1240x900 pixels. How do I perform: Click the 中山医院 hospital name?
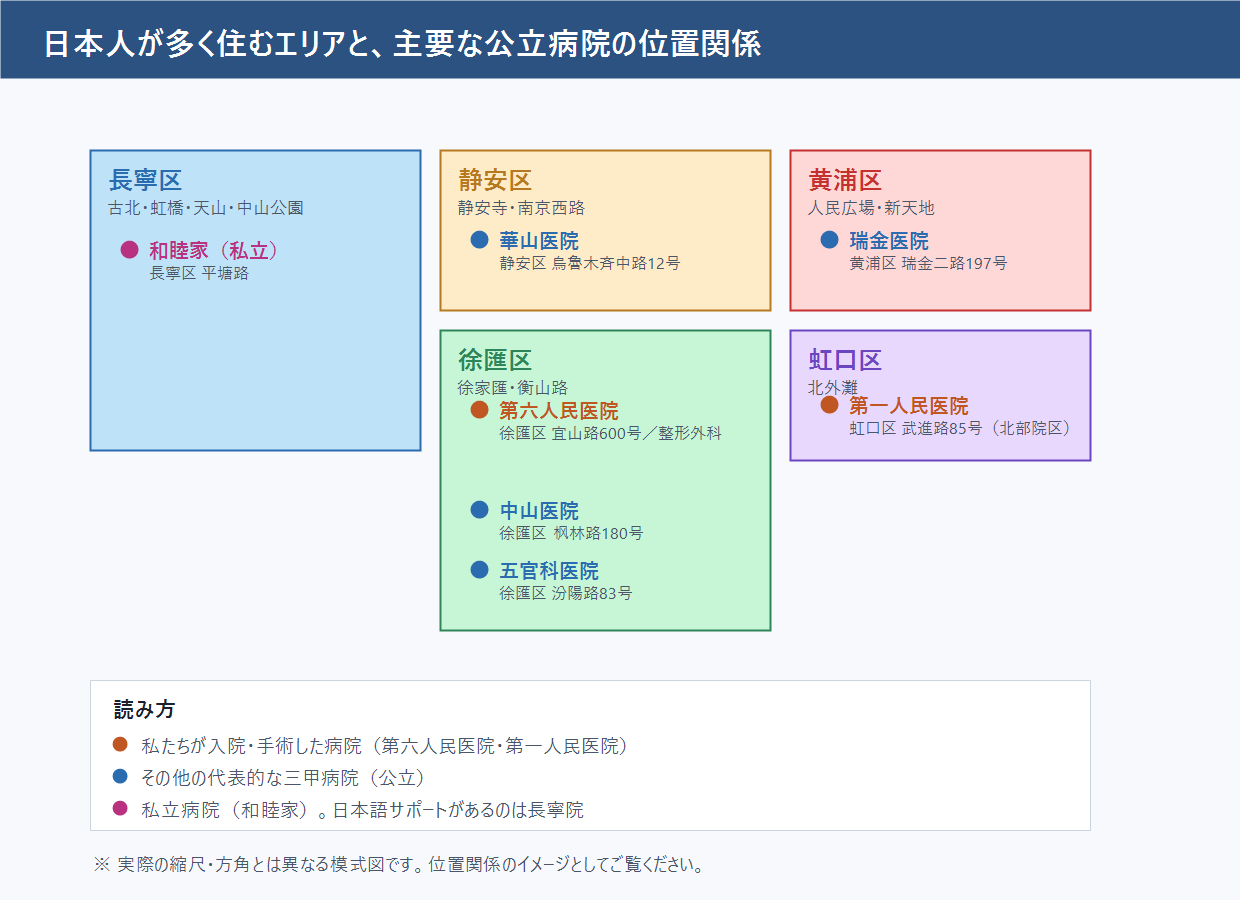tap(539, 511)
